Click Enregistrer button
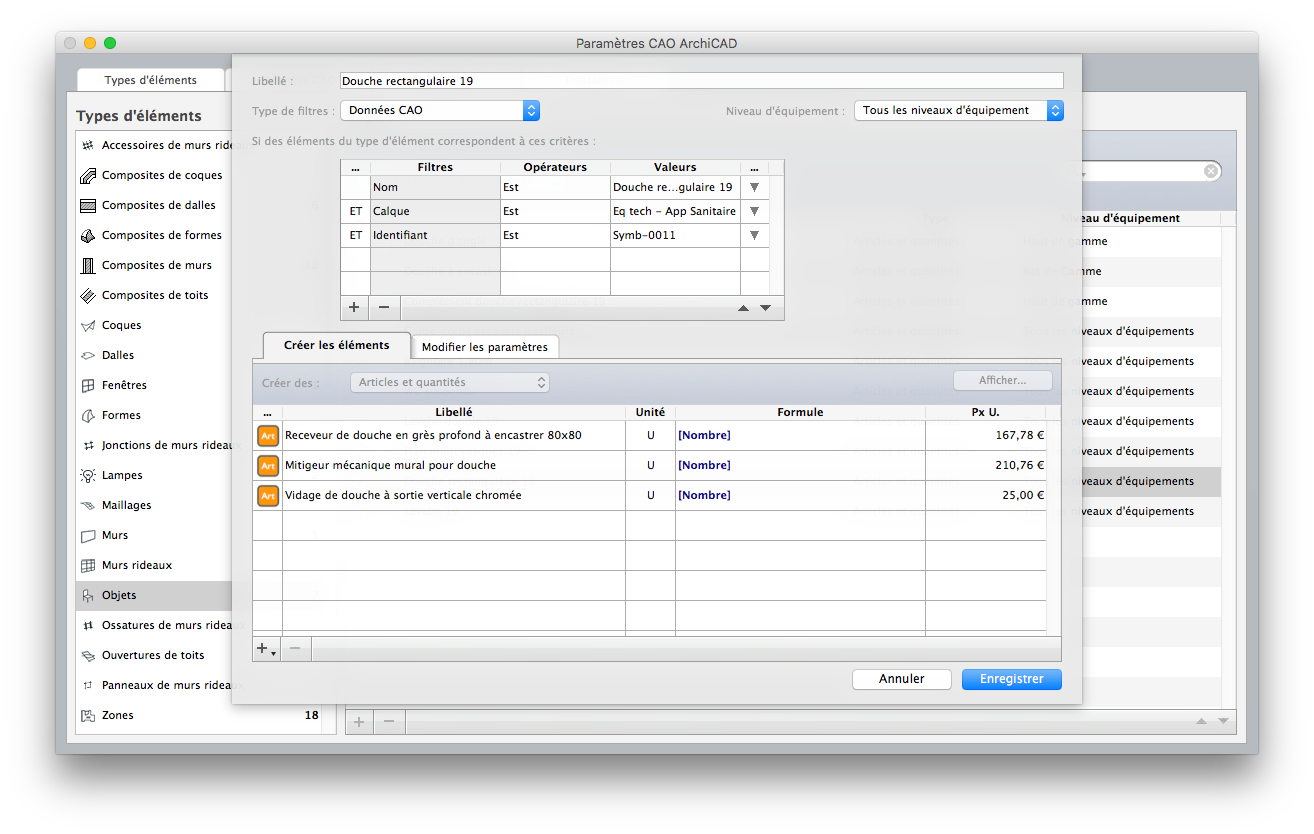The height and width of the screenshot is (834, 1314). click(x=1012, y=679)
